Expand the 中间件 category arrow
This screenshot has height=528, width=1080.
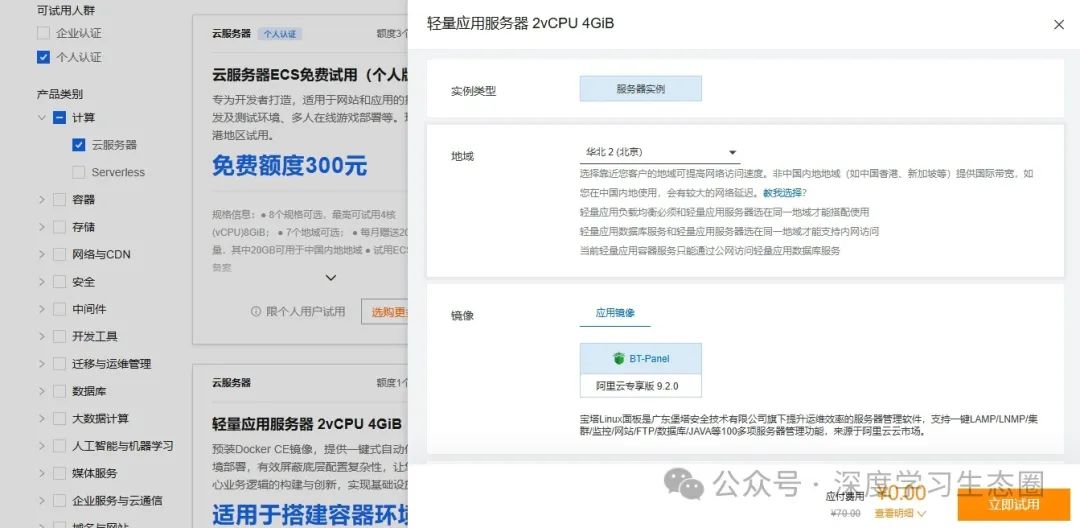click(41, 309)
